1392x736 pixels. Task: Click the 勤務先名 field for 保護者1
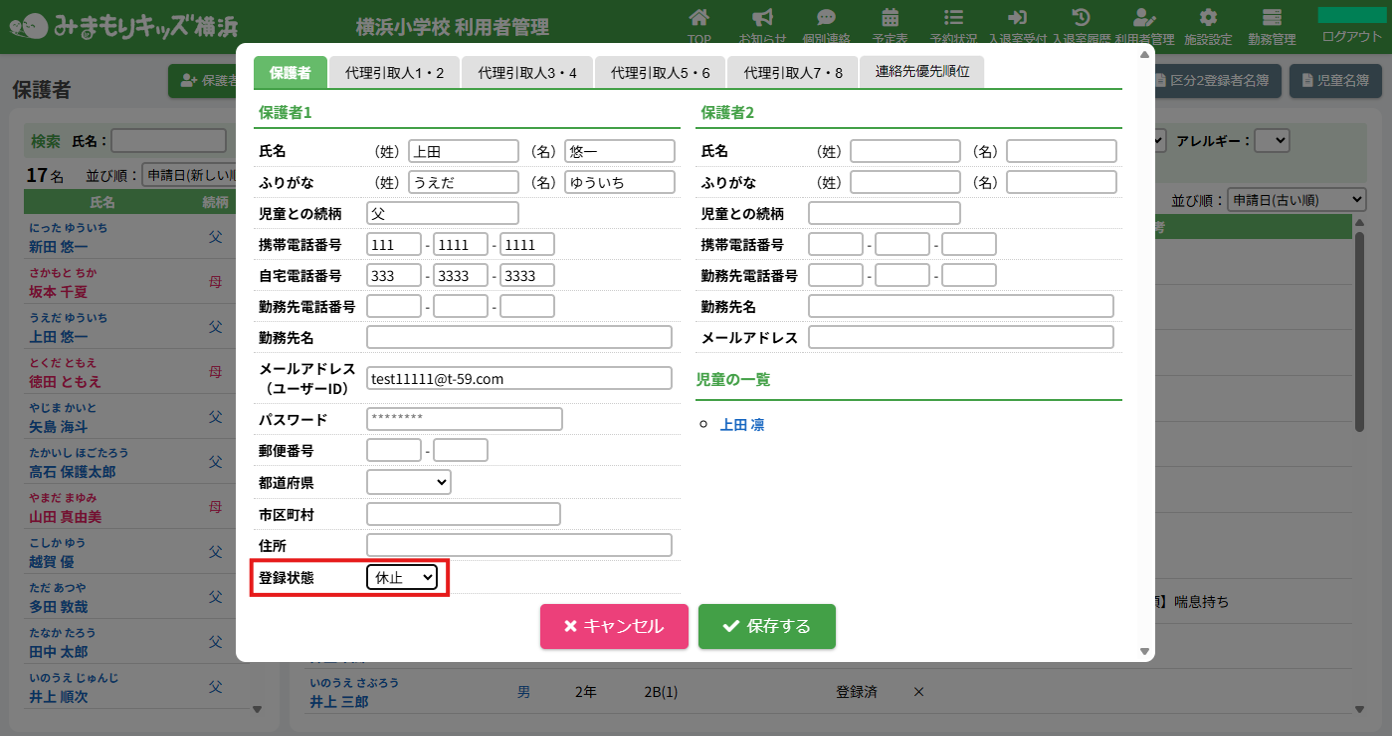(519, 337)
